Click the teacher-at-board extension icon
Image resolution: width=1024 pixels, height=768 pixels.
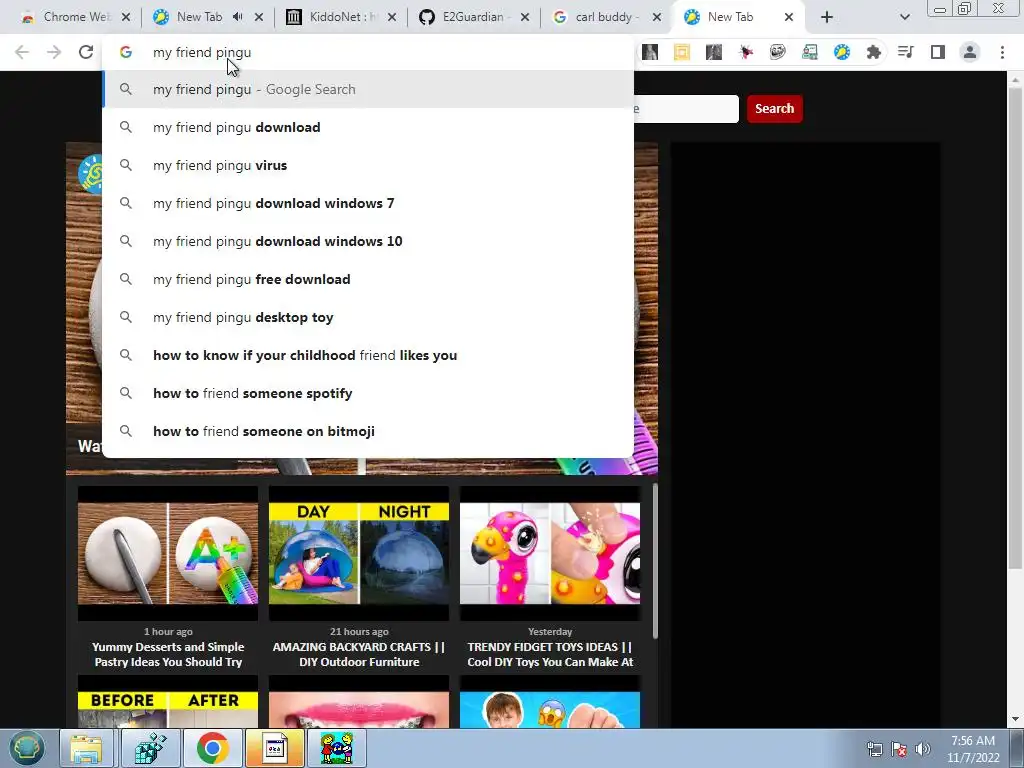pyautogui.click(x=809, y=52)
